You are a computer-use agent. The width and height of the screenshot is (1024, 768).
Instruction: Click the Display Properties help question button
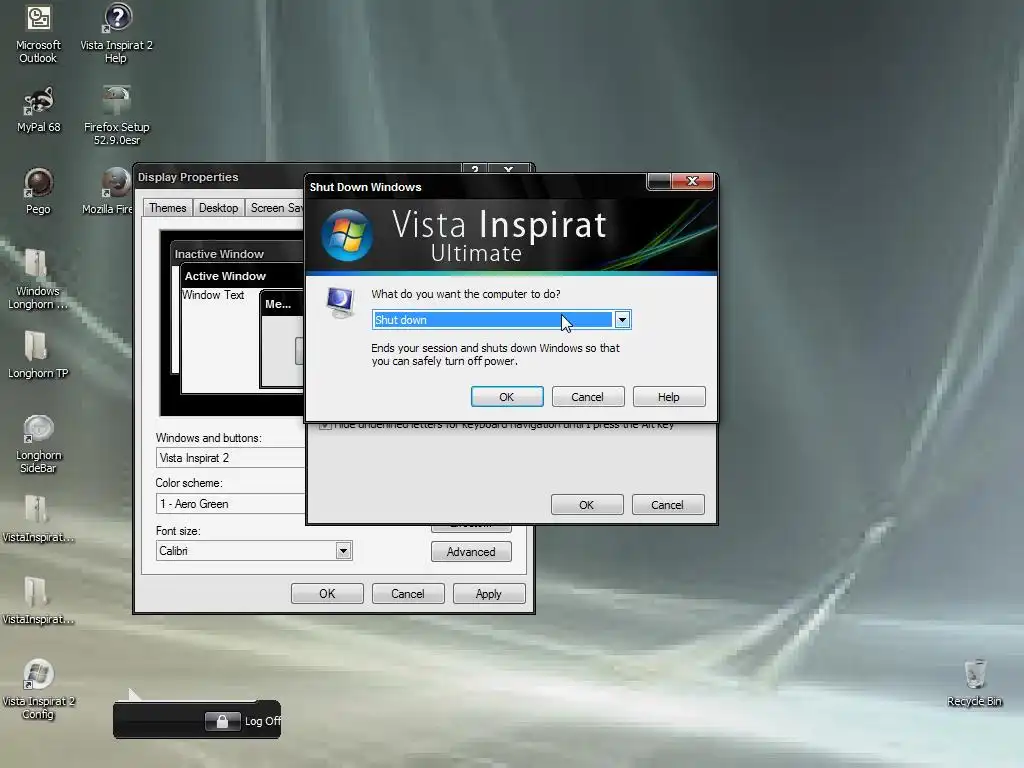tap(475, 169)
